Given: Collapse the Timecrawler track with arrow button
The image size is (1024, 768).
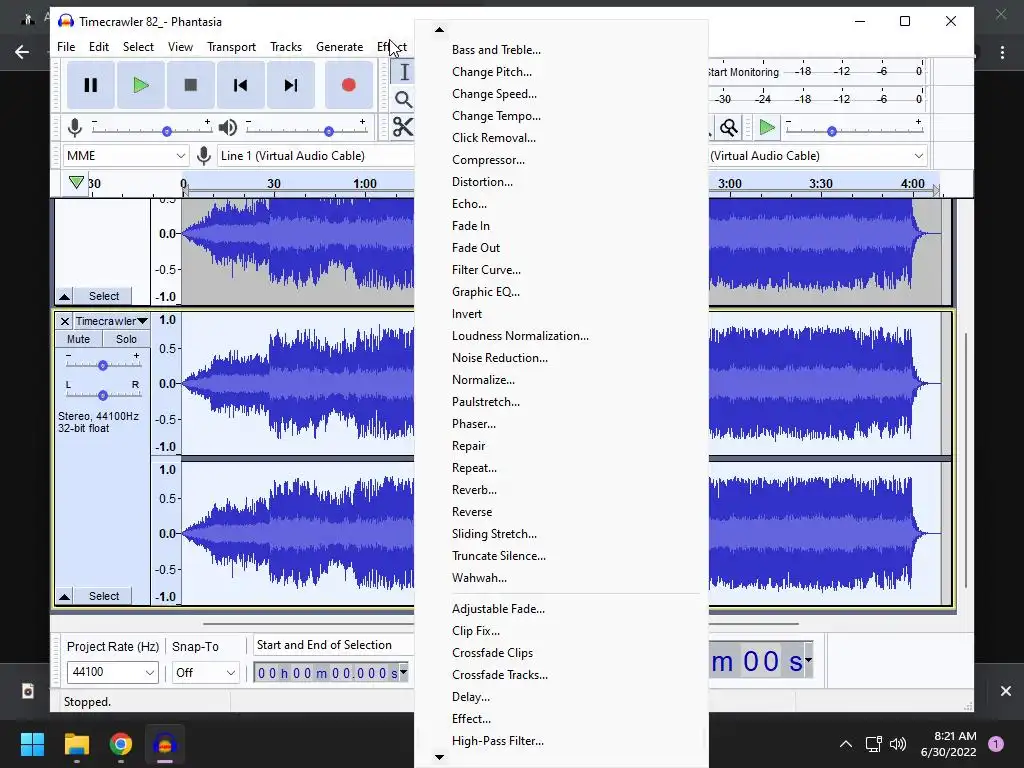Looking at the screenshot, I should coord(64,596).
